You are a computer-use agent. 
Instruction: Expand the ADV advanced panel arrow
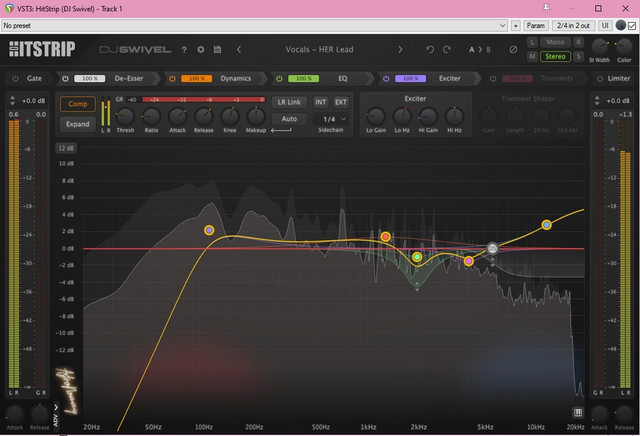[56, 407]
